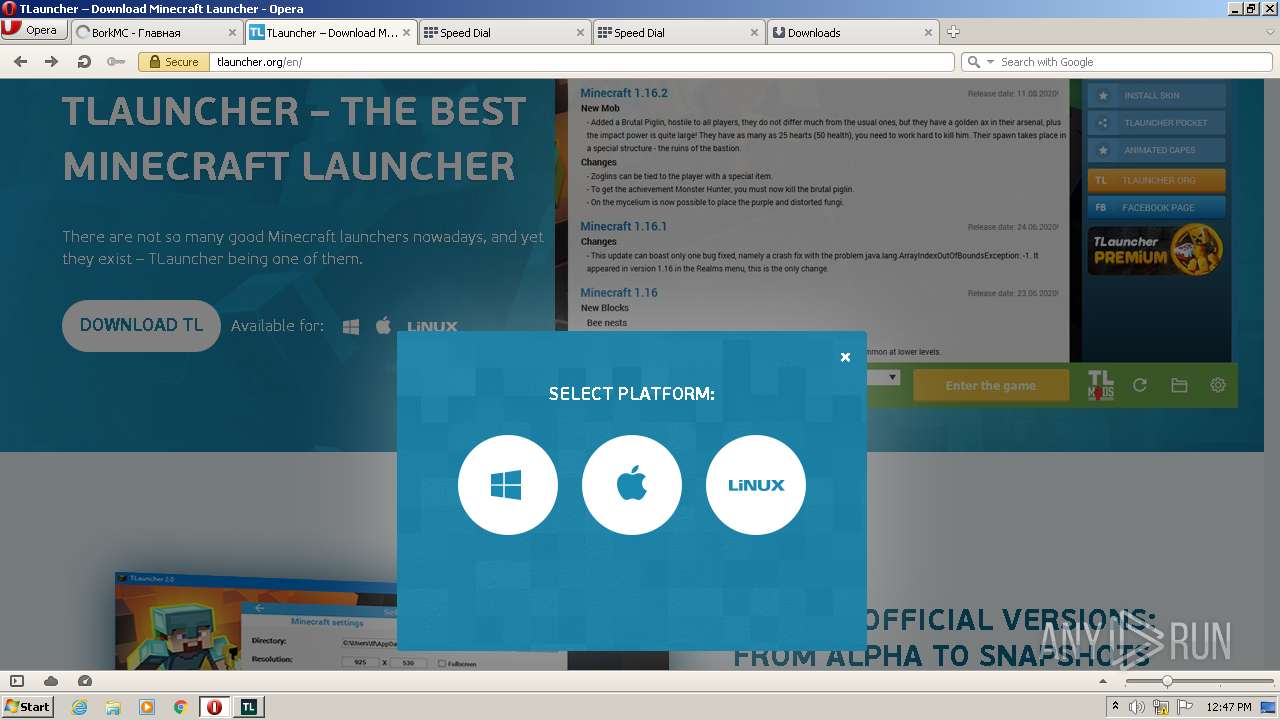Go forward with the browser forward arrow
Image resolution: width=1280 pixels, height=720 pixels.
(52, 62)
